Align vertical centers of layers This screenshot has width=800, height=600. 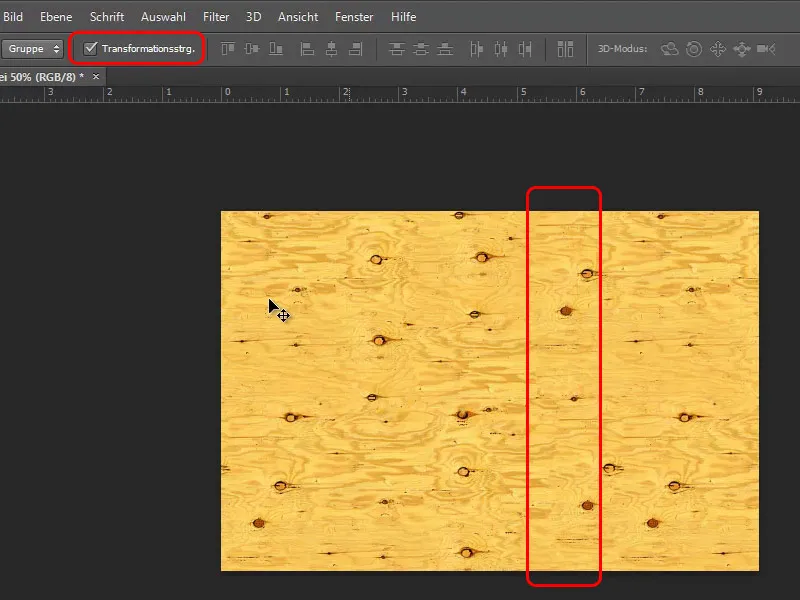coord(252,49)
